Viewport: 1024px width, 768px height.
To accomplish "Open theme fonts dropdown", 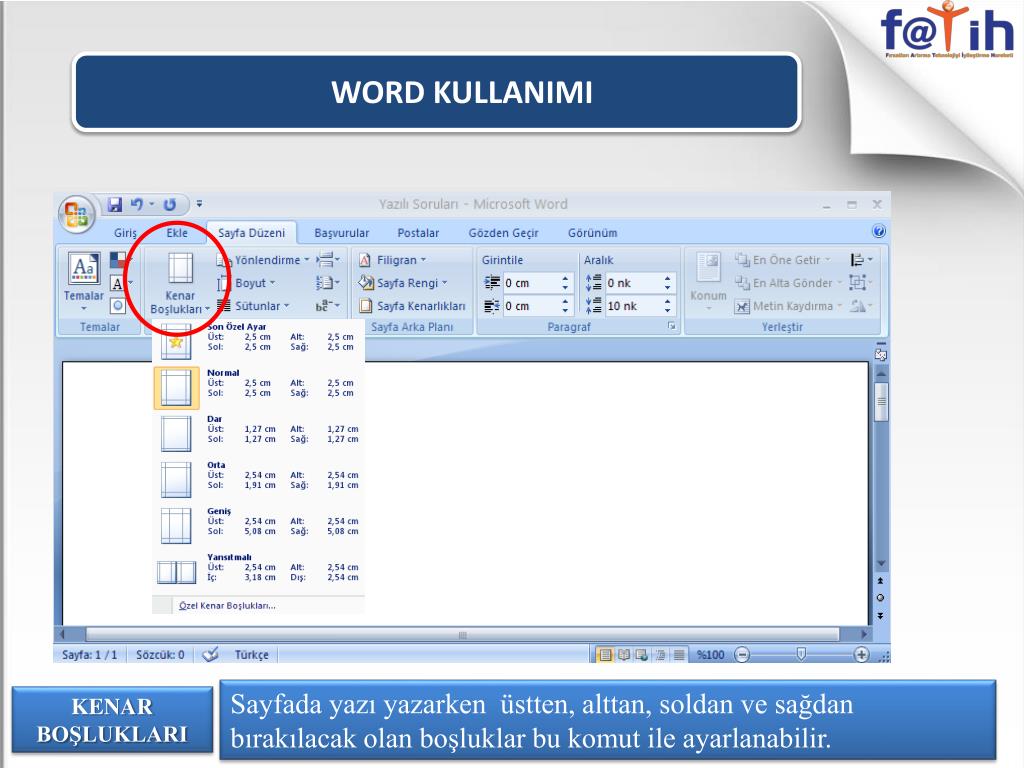I will tap(121, 283).
